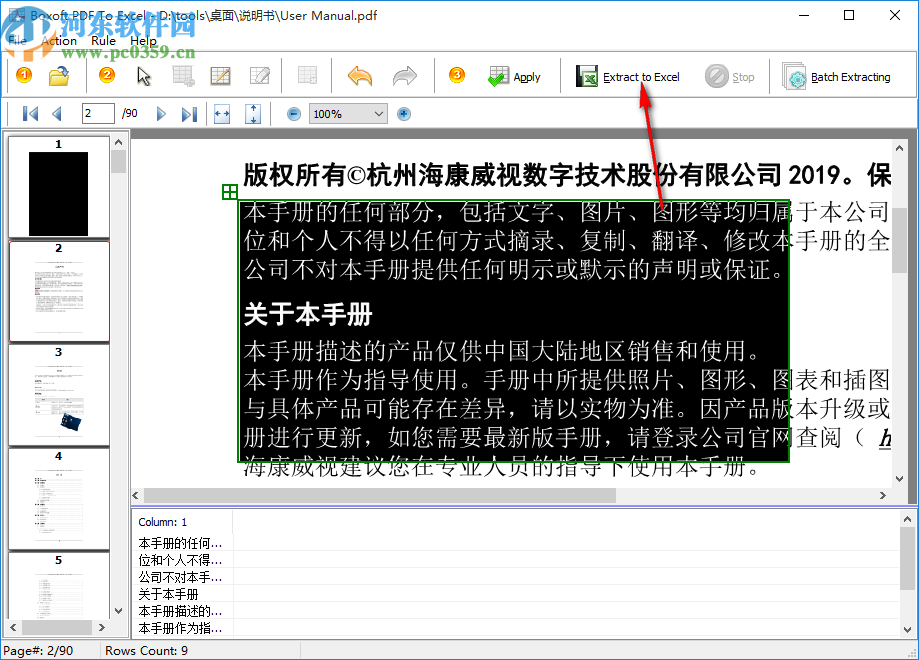The width and height of the screenshot is (919, 660).
Task: Open the edit table tool
Action: (221, 75)
